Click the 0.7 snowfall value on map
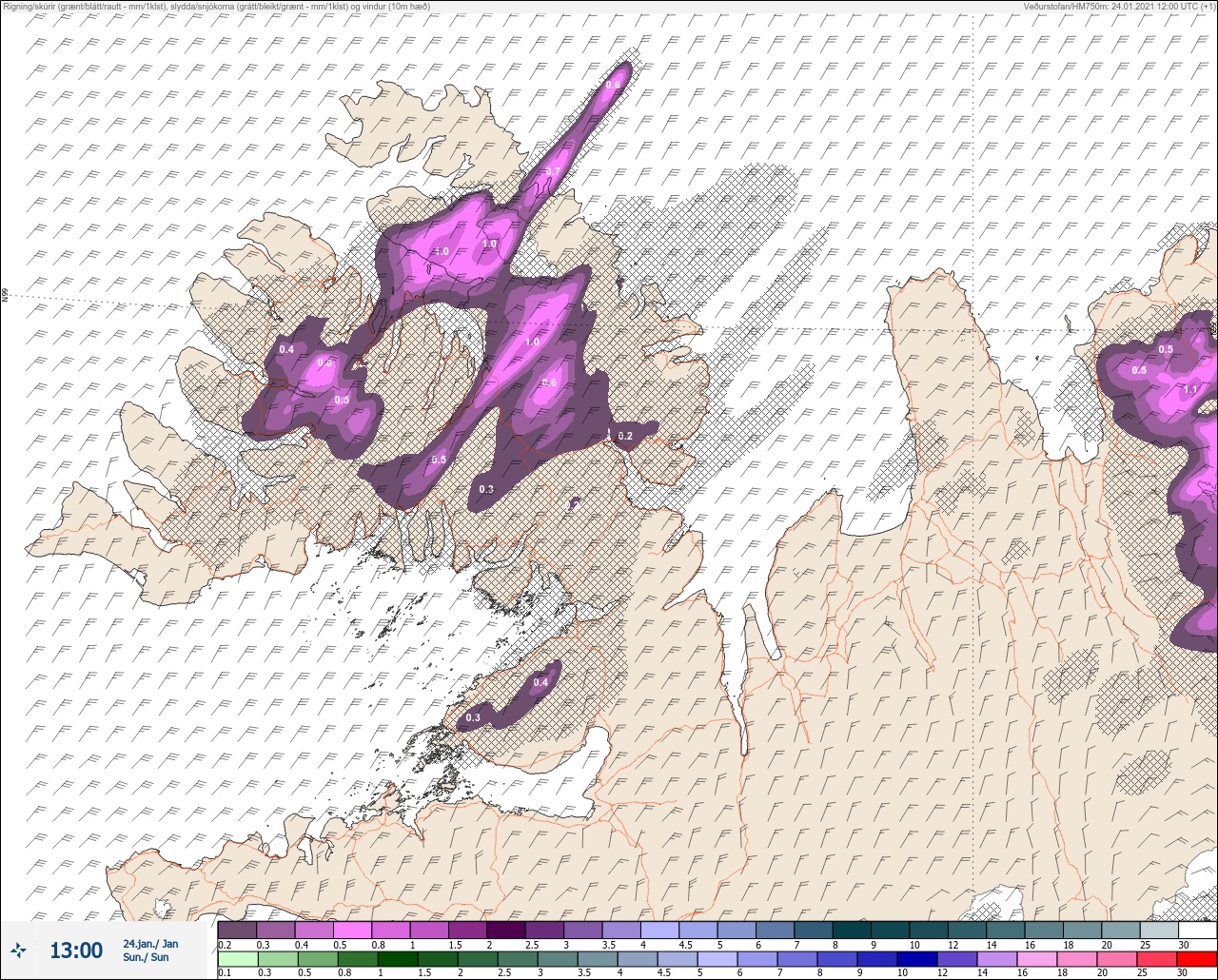Image resolution: width=1218 pixels, height=980 pixels. (x=553, y=171)
